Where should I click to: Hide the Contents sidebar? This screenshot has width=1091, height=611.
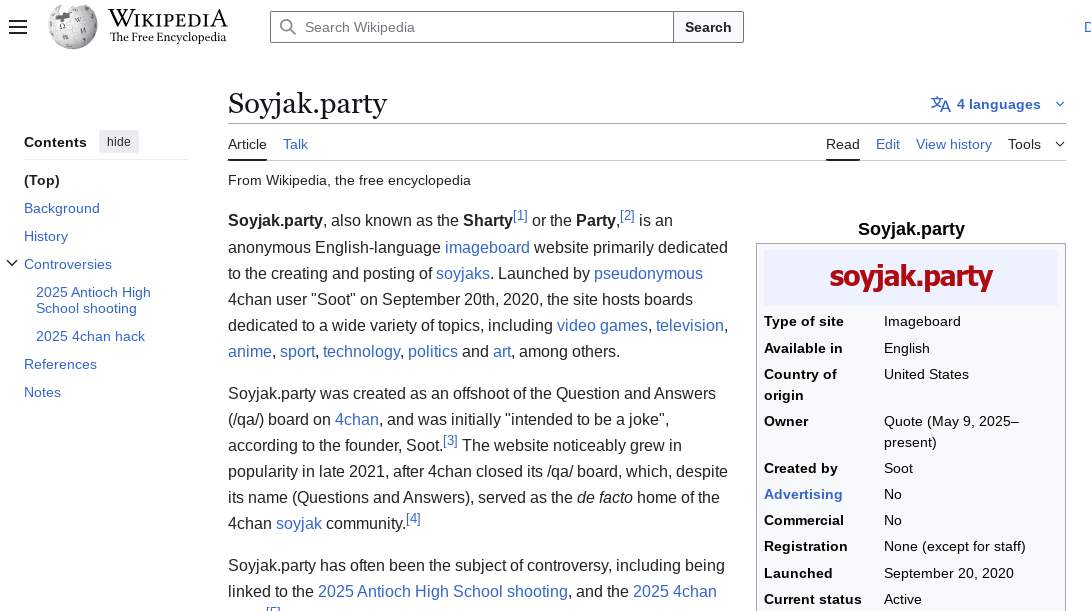point(118,142)
